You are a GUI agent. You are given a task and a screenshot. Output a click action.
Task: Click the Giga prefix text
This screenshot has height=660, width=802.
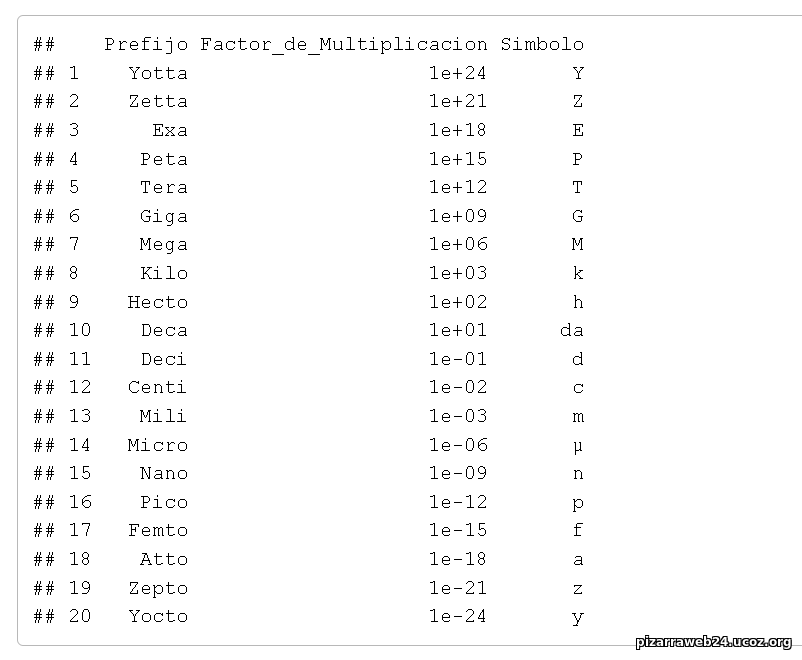click(163, 216)
